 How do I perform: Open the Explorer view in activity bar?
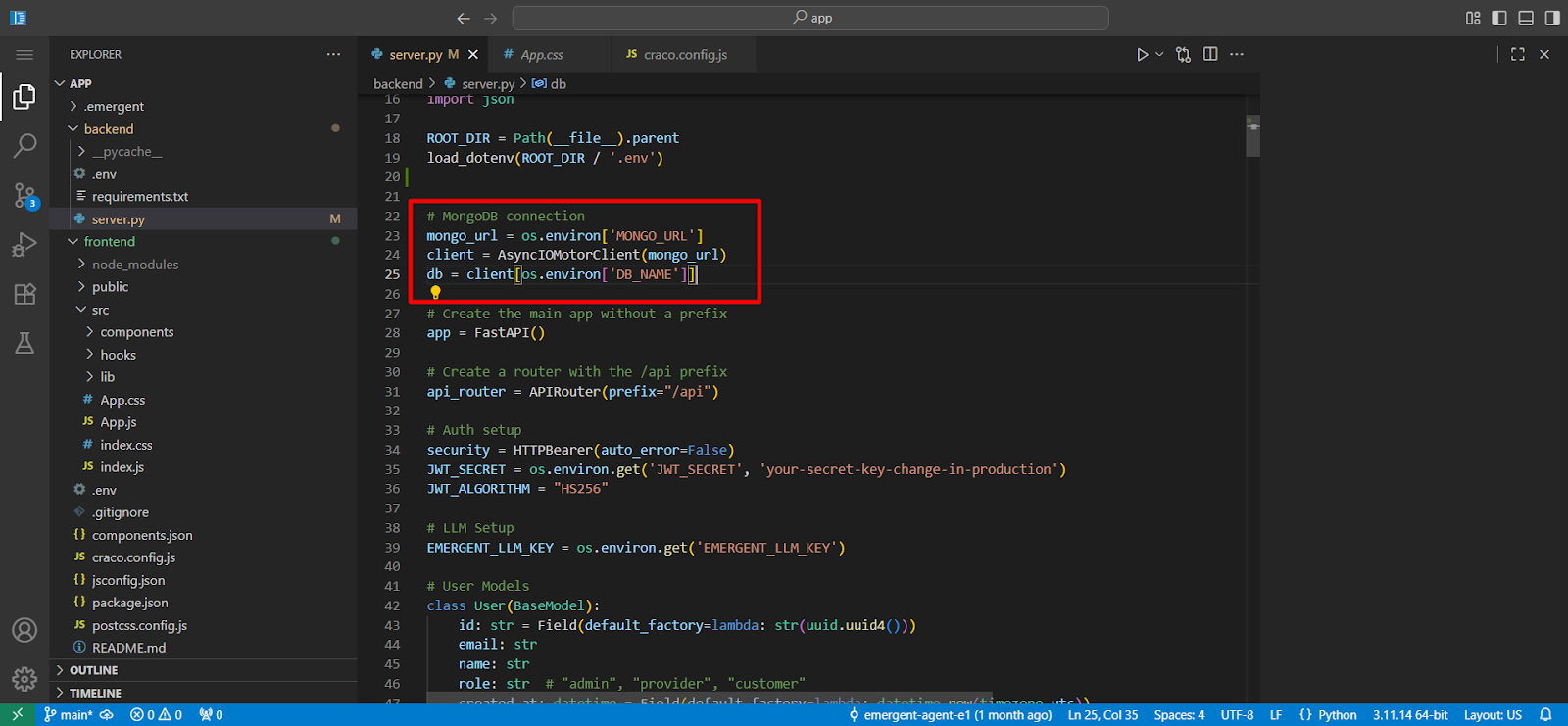point(24,97)
